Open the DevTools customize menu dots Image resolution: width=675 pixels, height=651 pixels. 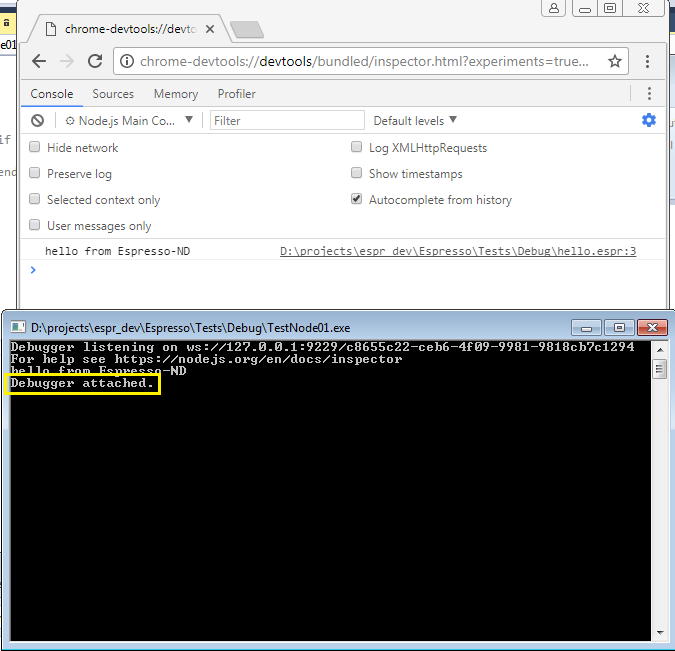[x=649, y=93]
